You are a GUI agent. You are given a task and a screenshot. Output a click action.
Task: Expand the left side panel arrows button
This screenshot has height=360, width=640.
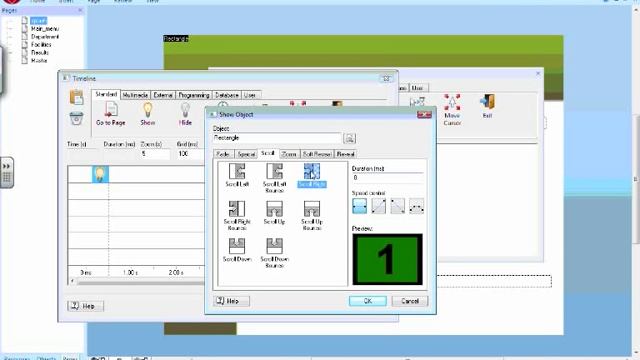[x=7, y=166]
